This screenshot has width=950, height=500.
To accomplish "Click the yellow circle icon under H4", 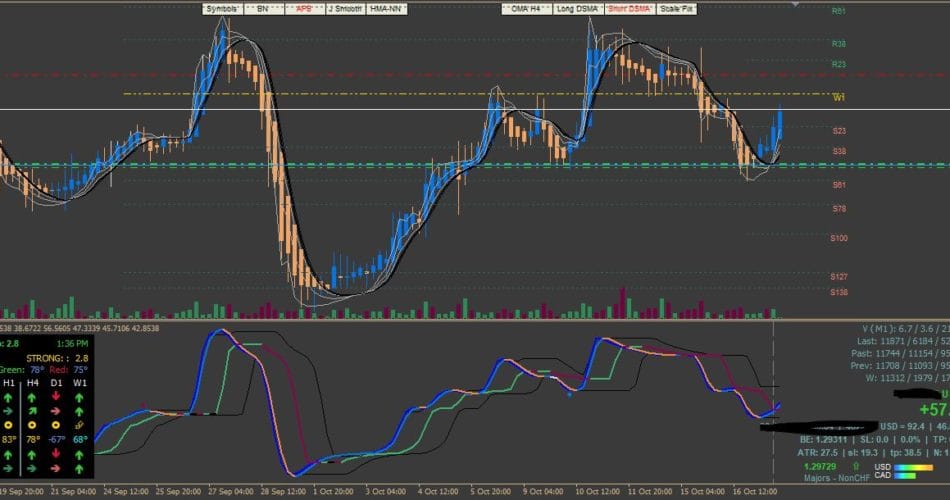I will click(32, 425).
